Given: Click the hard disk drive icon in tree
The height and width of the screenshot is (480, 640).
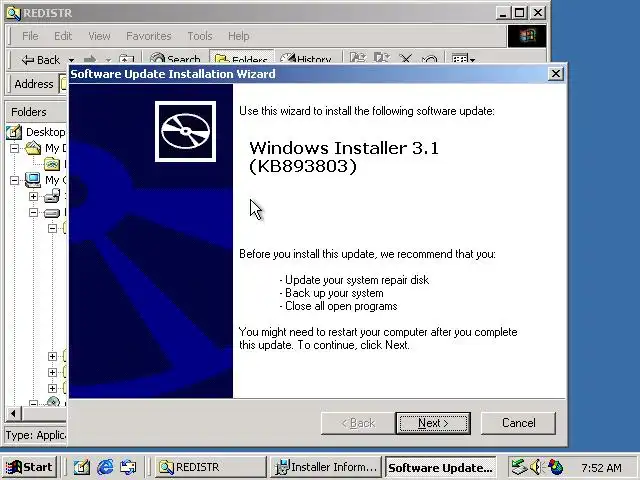Looking at the screenshot, I should point(52,213).
